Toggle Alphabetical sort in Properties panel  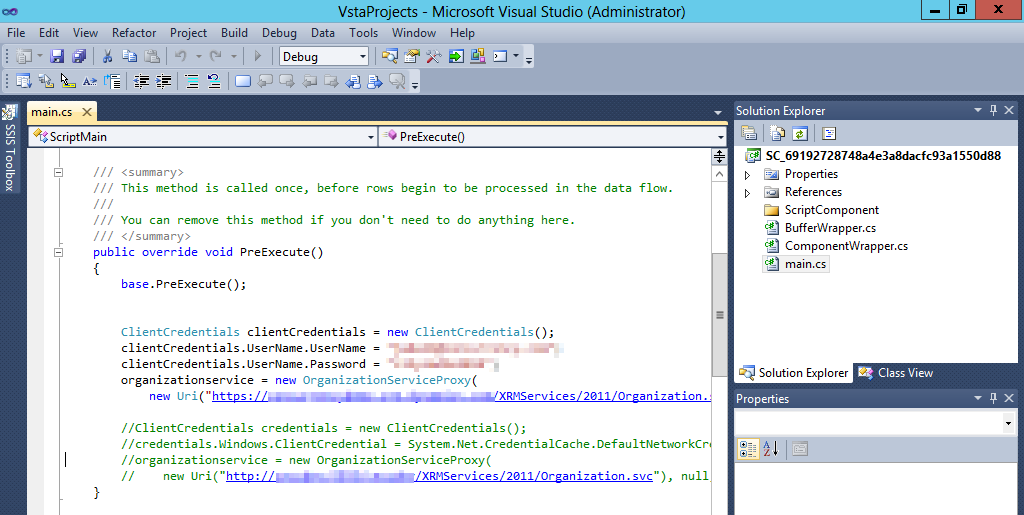click(x=770, y=449)
